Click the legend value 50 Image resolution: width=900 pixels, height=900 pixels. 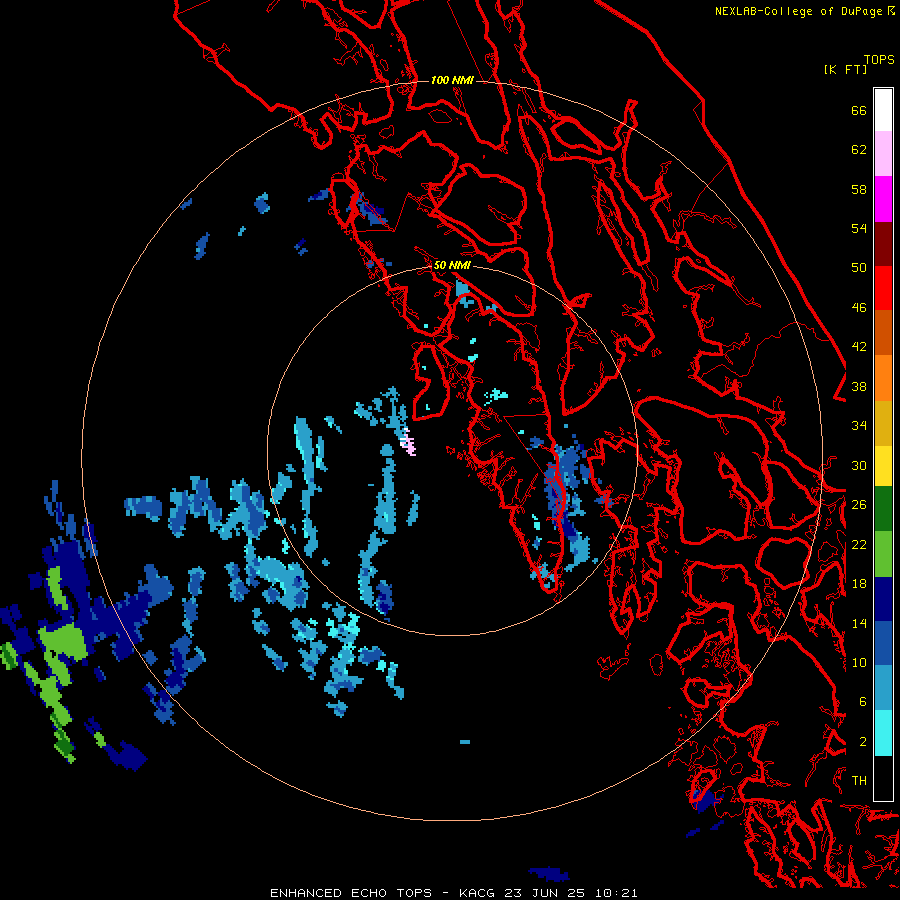(859, 268)
